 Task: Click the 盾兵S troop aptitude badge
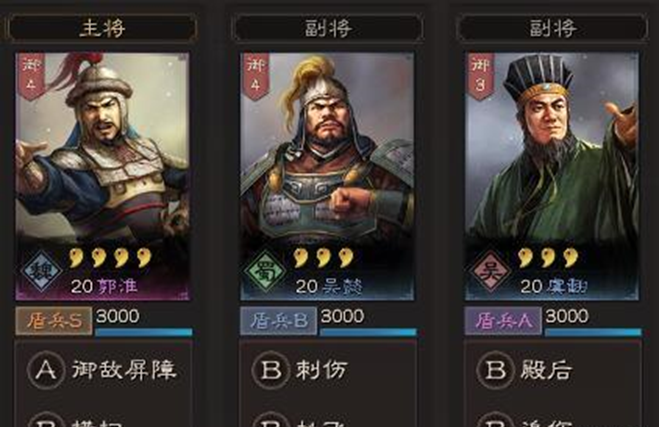[54, 321]
